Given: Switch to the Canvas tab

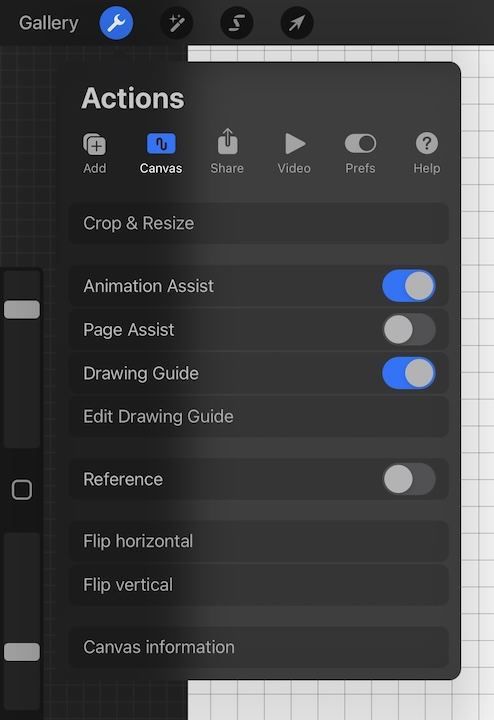Looking at the screenshot, I should coord(161,153).
